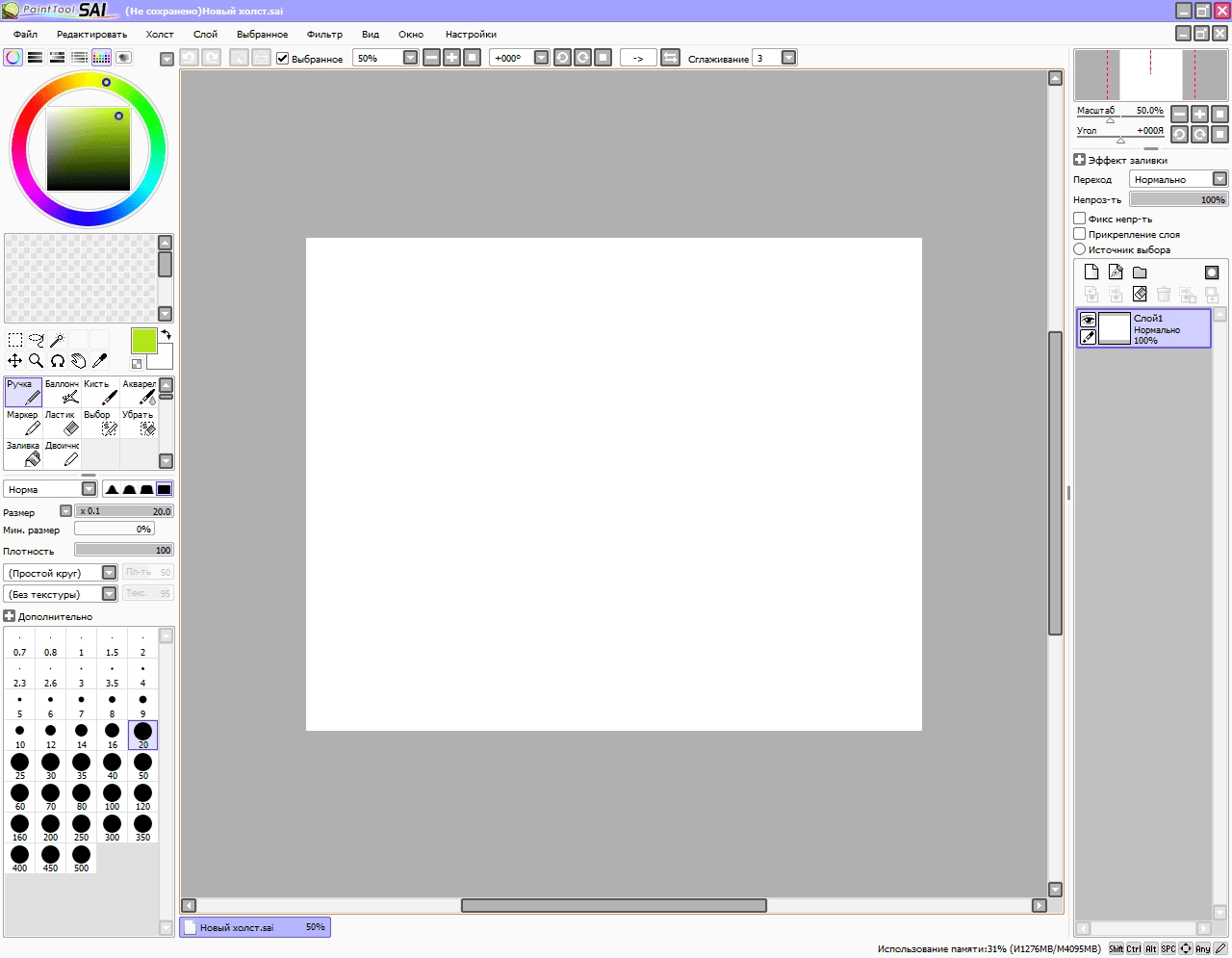Toggle the color wheel panel button
This screenshot has height=958, width=1232.
click(13, 58)
